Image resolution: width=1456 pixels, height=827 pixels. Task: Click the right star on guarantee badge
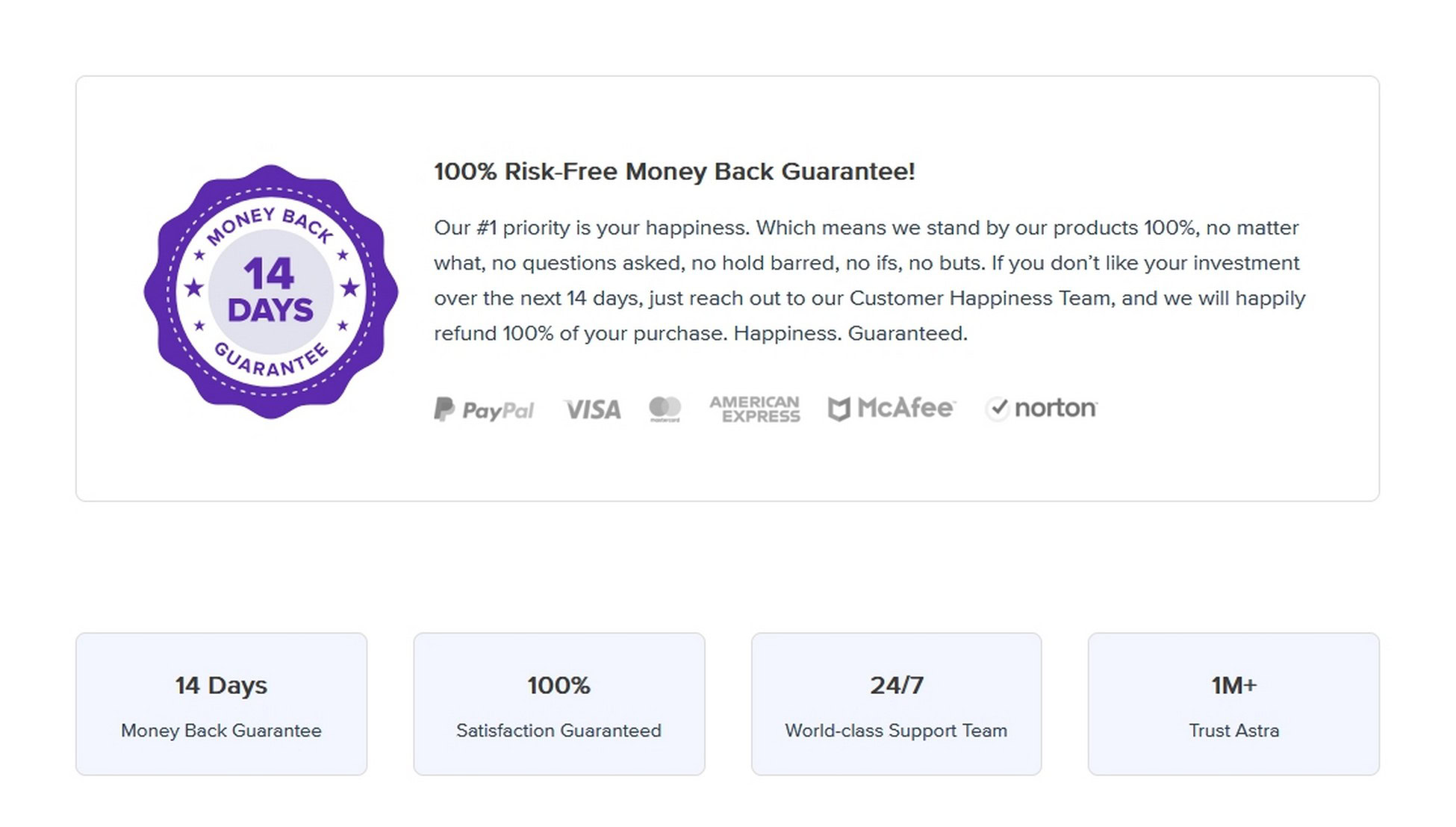click(x=349, y=288)
